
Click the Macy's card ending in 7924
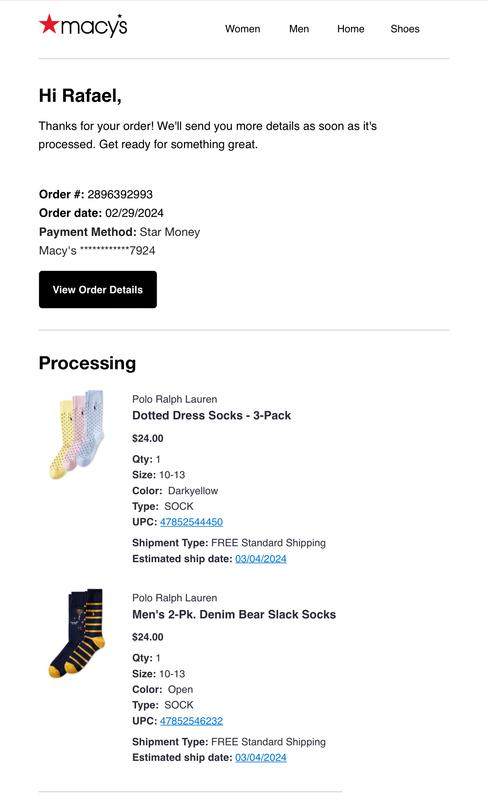pos(97,251)
